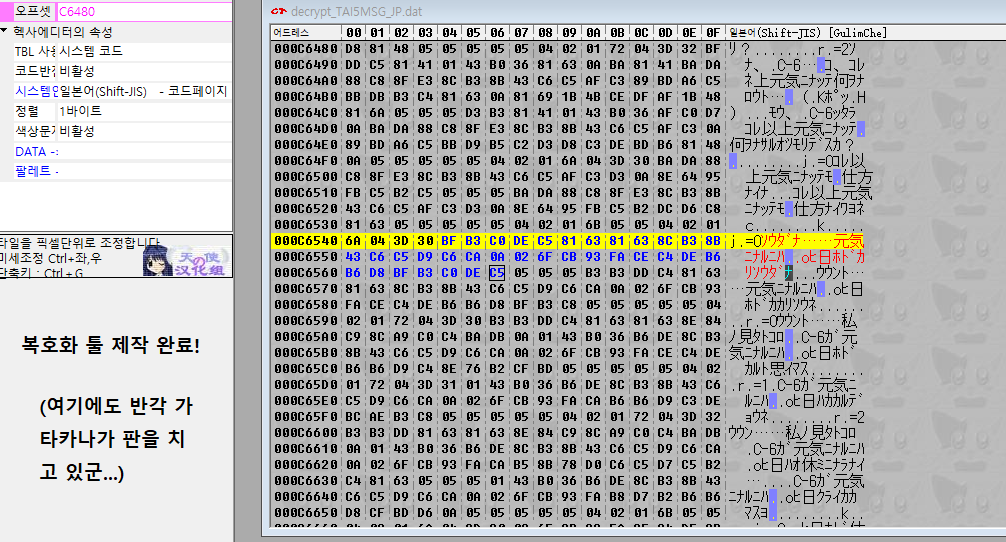This screenshot has height=542, width=1006.
Task: Select the highlighted address 000C6540
Action: point(306,241)
